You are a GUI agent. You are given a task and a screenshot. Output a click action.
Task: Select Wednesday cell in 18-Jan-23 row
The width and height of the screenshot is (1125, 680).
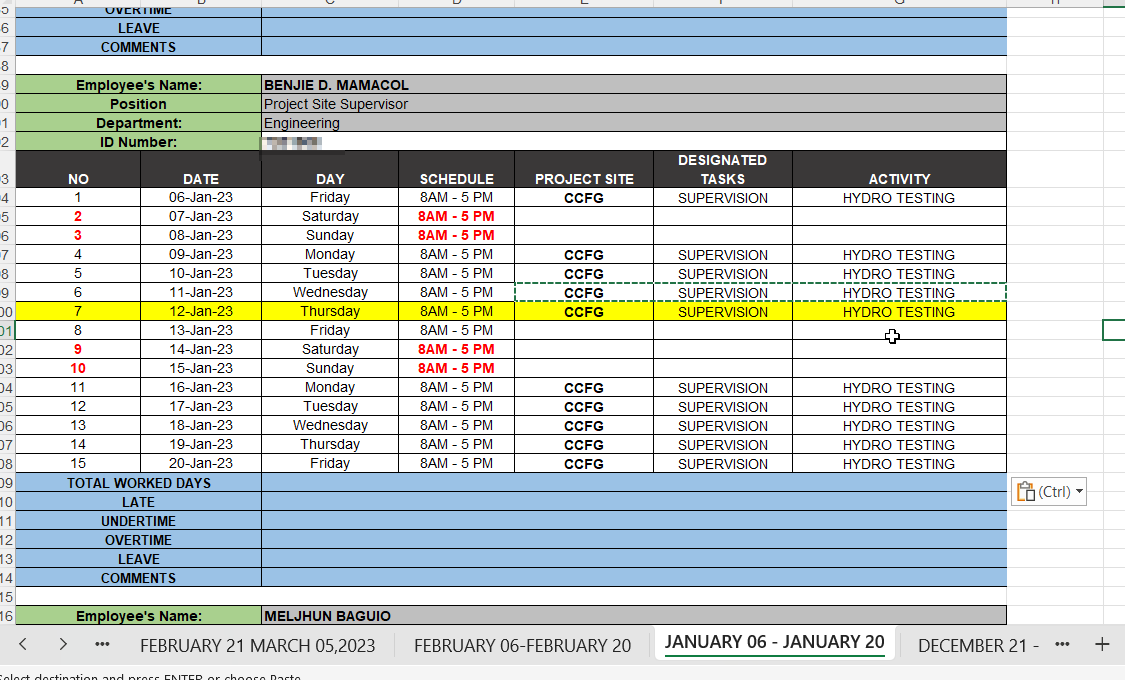pos(330,425)
